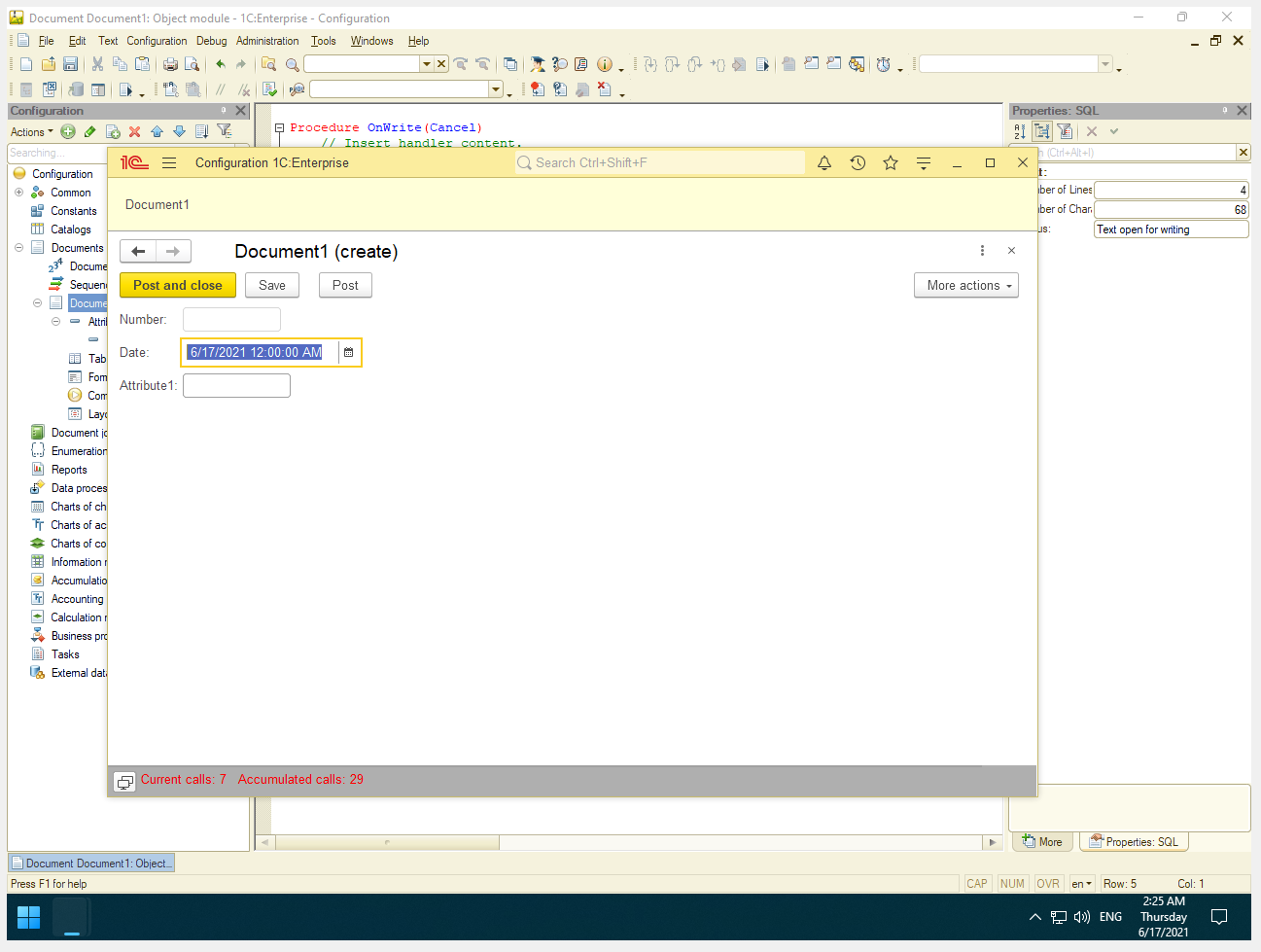Open notifications bell in 1C:Enterprise window
Image resolution: width=1261 pixels, height=952 pixels.
824,163
